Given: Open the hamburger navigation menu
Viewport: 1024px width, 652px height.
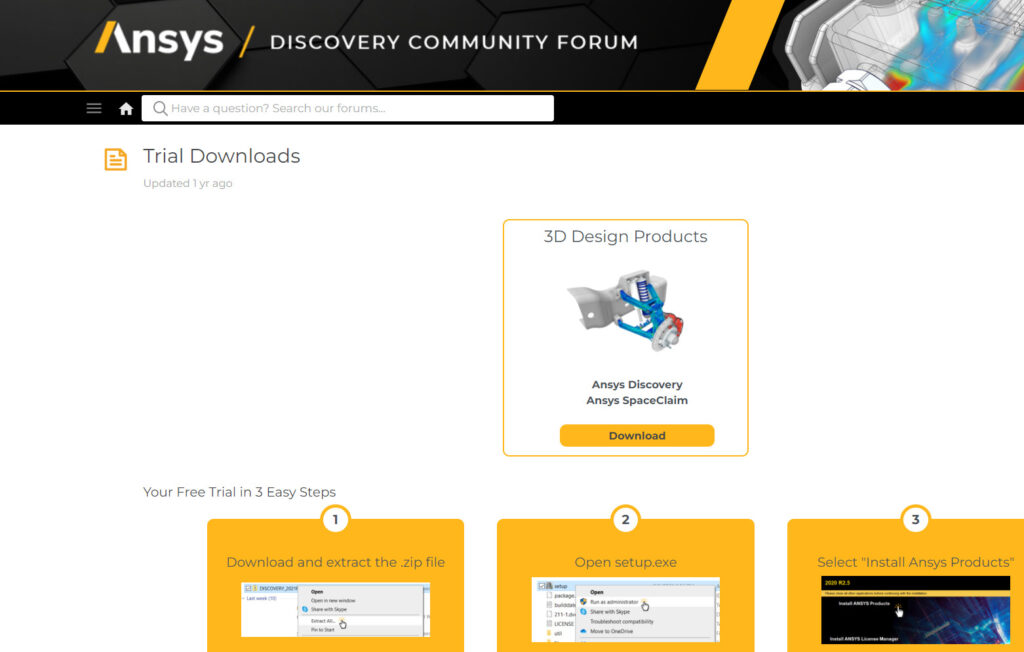Looking at the screenshot, I should 93,108.
